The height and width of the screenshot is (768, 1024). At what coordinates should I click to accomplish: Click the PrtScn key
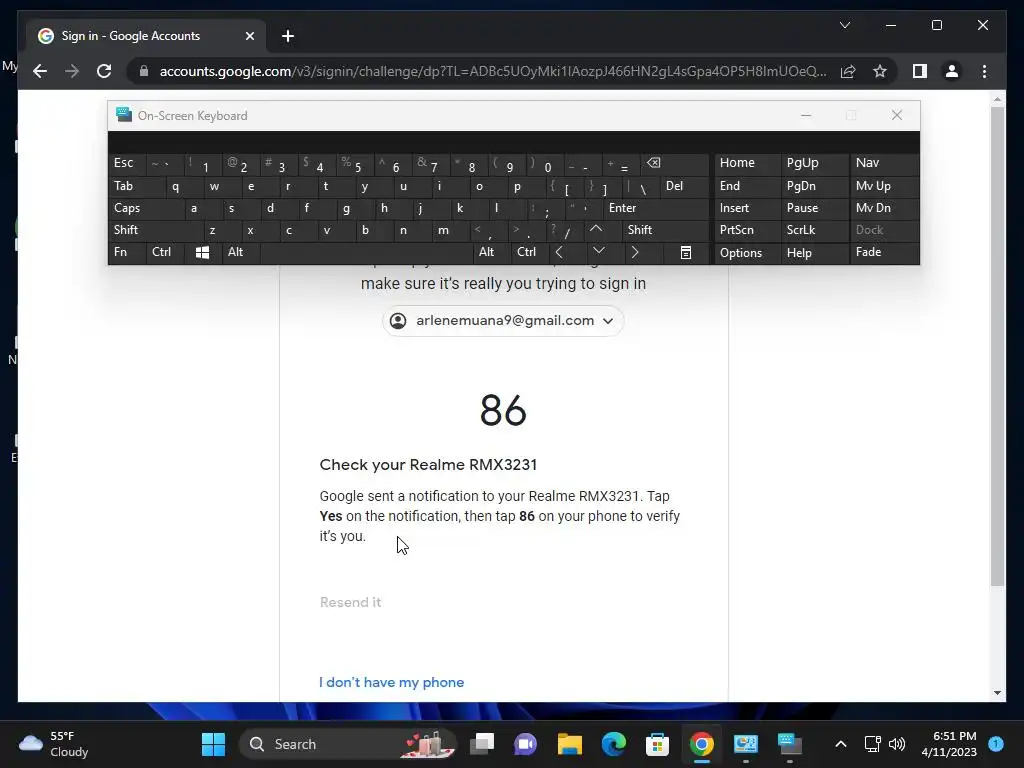[746, 230]
